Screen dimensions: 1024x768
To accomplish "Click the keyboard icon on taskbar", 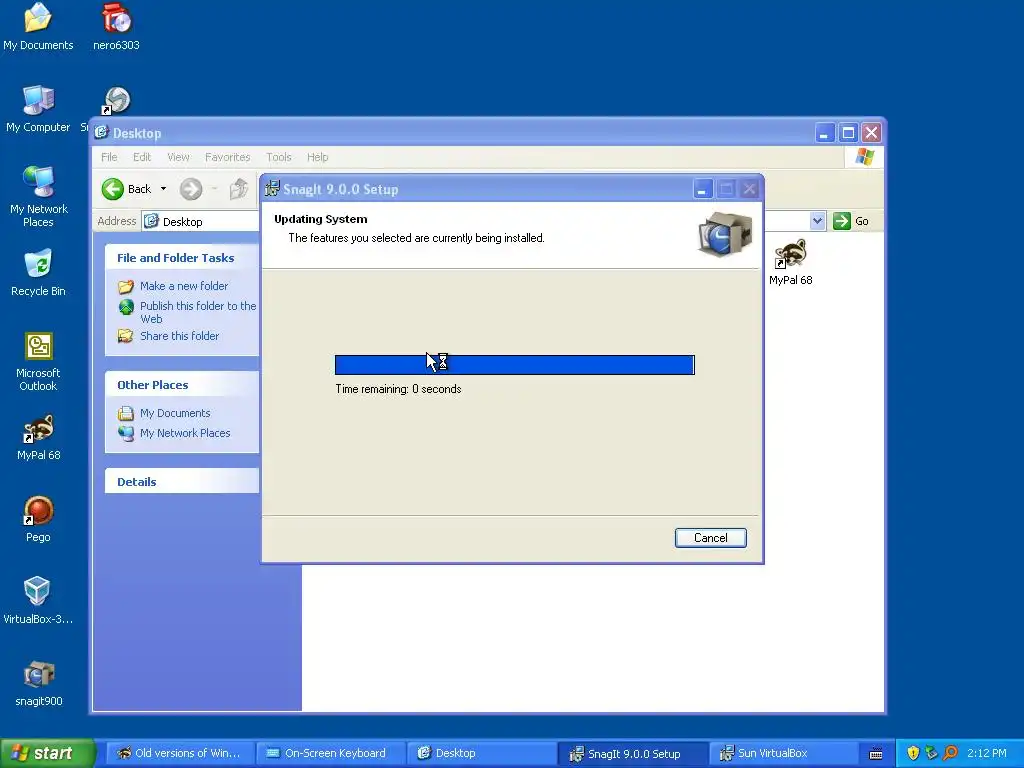I will (876, 754).
